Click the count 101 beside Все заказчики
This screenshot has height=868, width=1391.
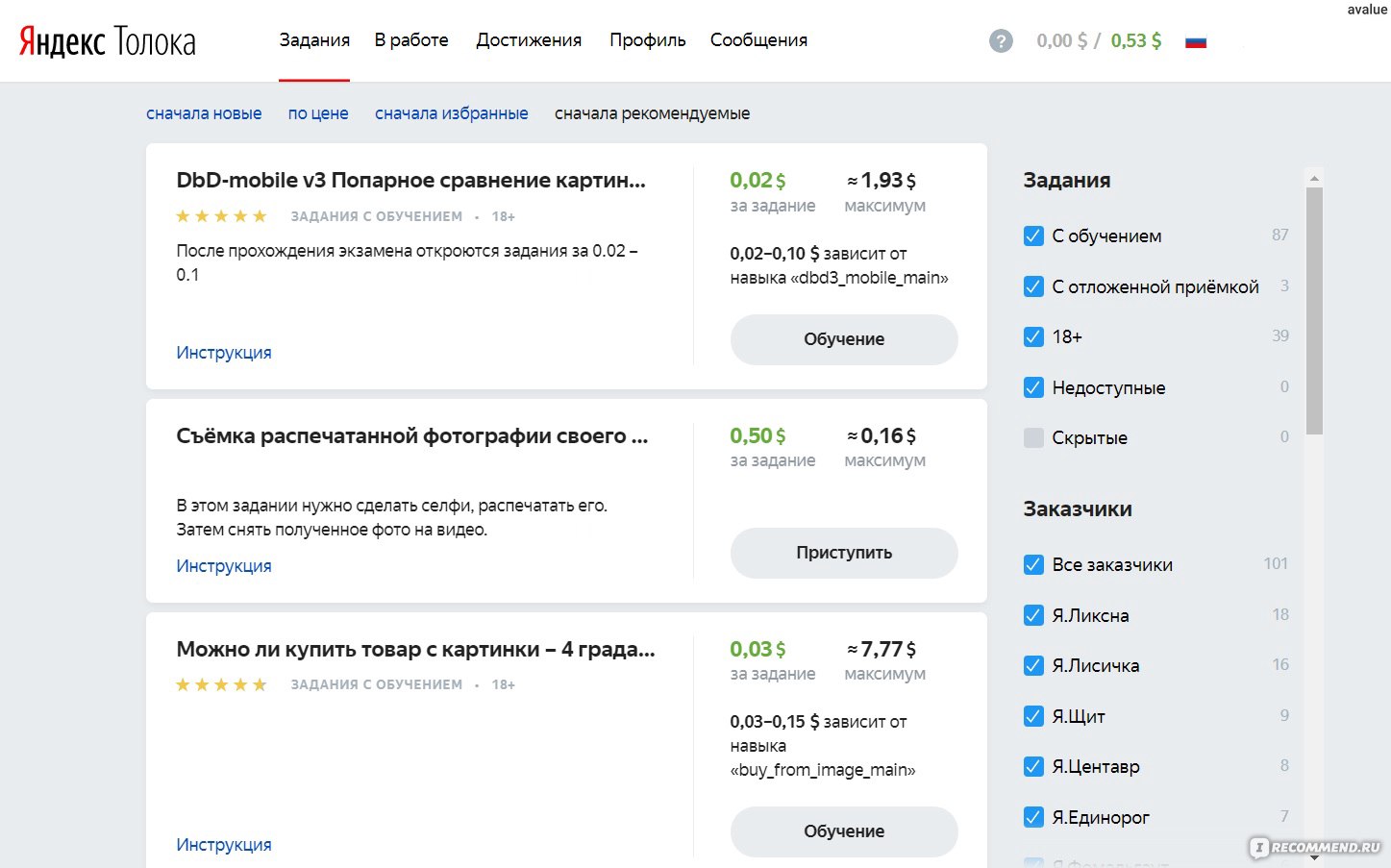[x=1276, y=563]
